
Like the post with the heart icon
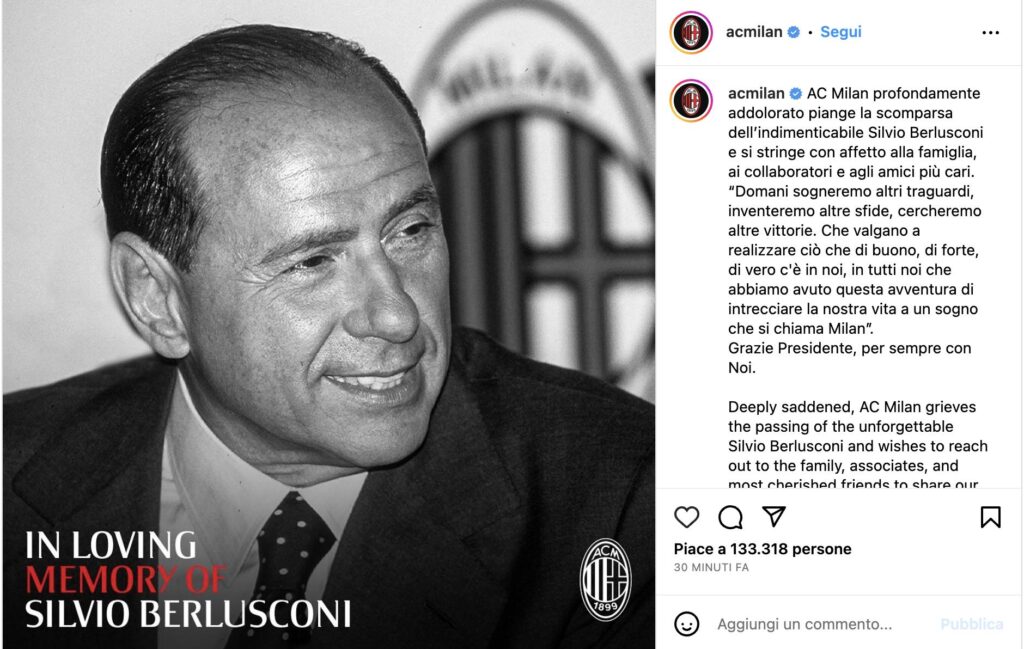point(686,517)
